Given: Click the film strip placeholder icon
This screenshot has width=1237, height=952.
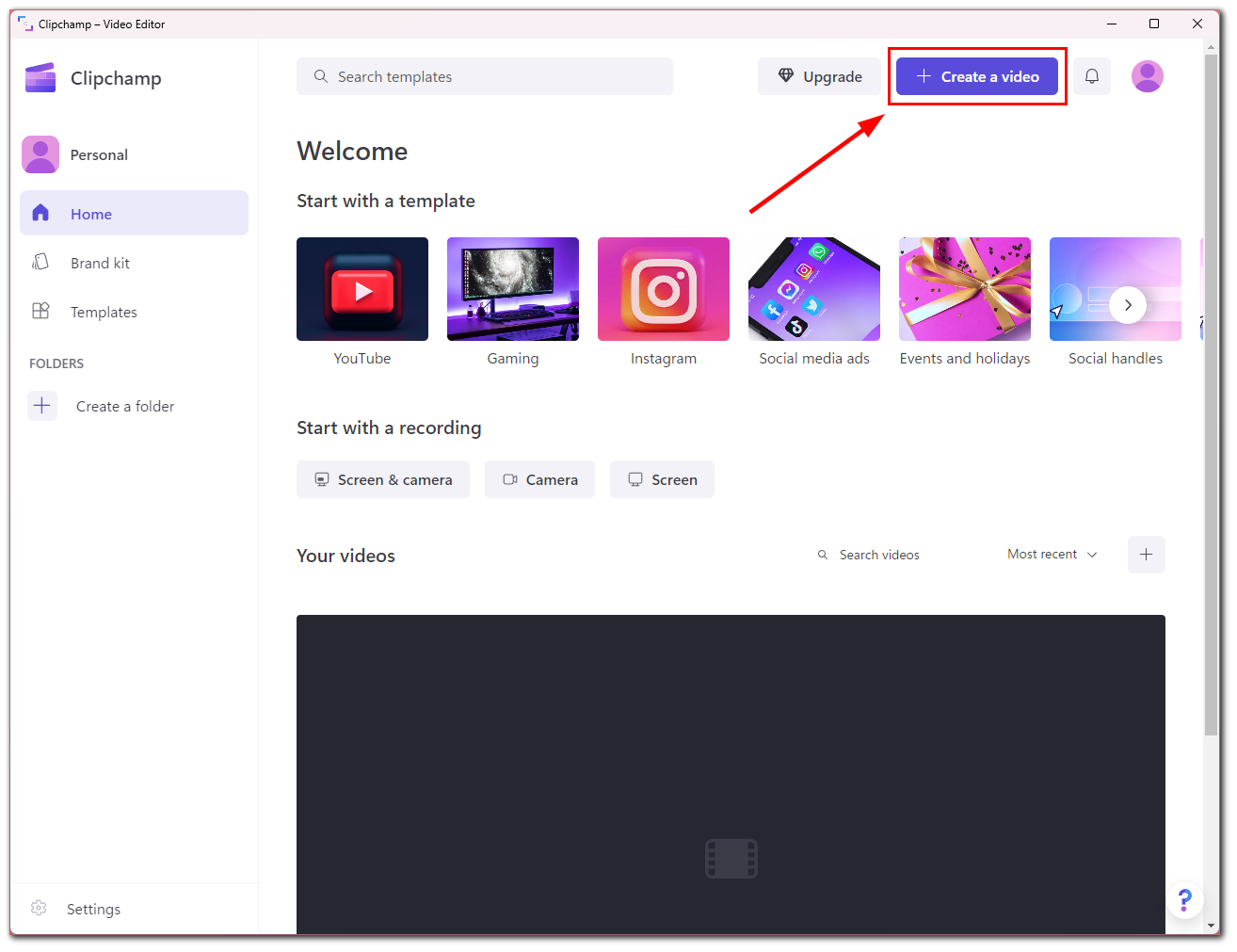Looking at the screenshot, I should (x=731, y=859).
